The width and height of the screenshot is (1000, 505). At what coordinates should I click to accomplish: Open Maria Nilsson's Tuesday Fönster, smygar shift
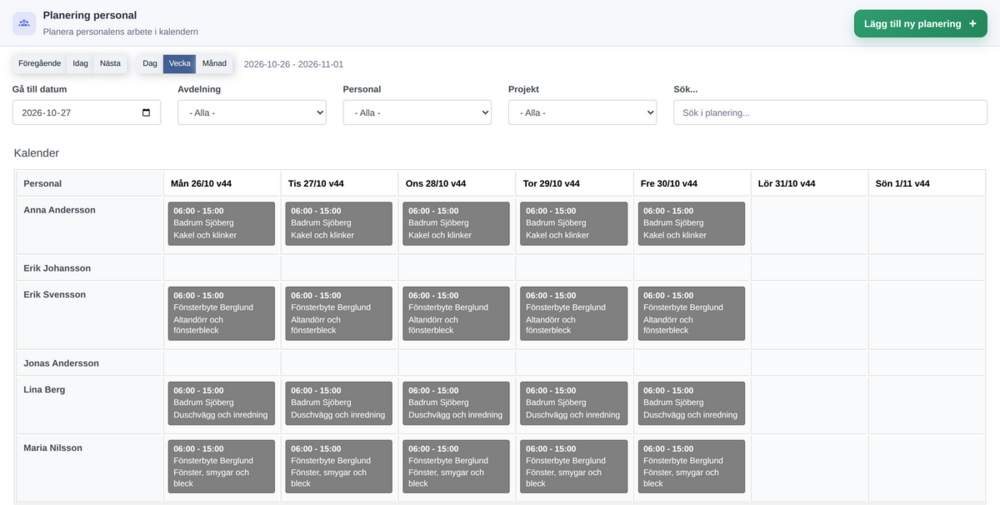(x=339, y=467)
